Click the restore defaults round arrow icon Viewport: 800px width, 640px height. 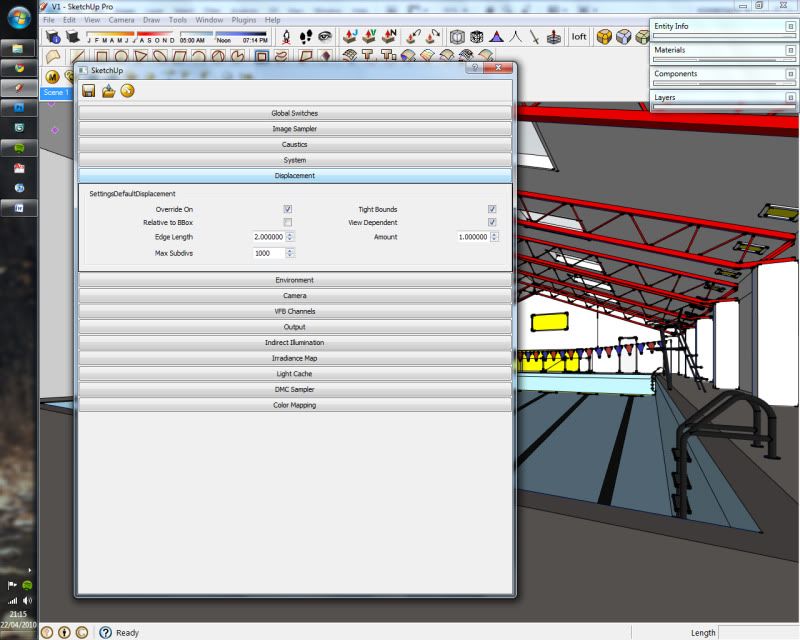coord(128,91)
